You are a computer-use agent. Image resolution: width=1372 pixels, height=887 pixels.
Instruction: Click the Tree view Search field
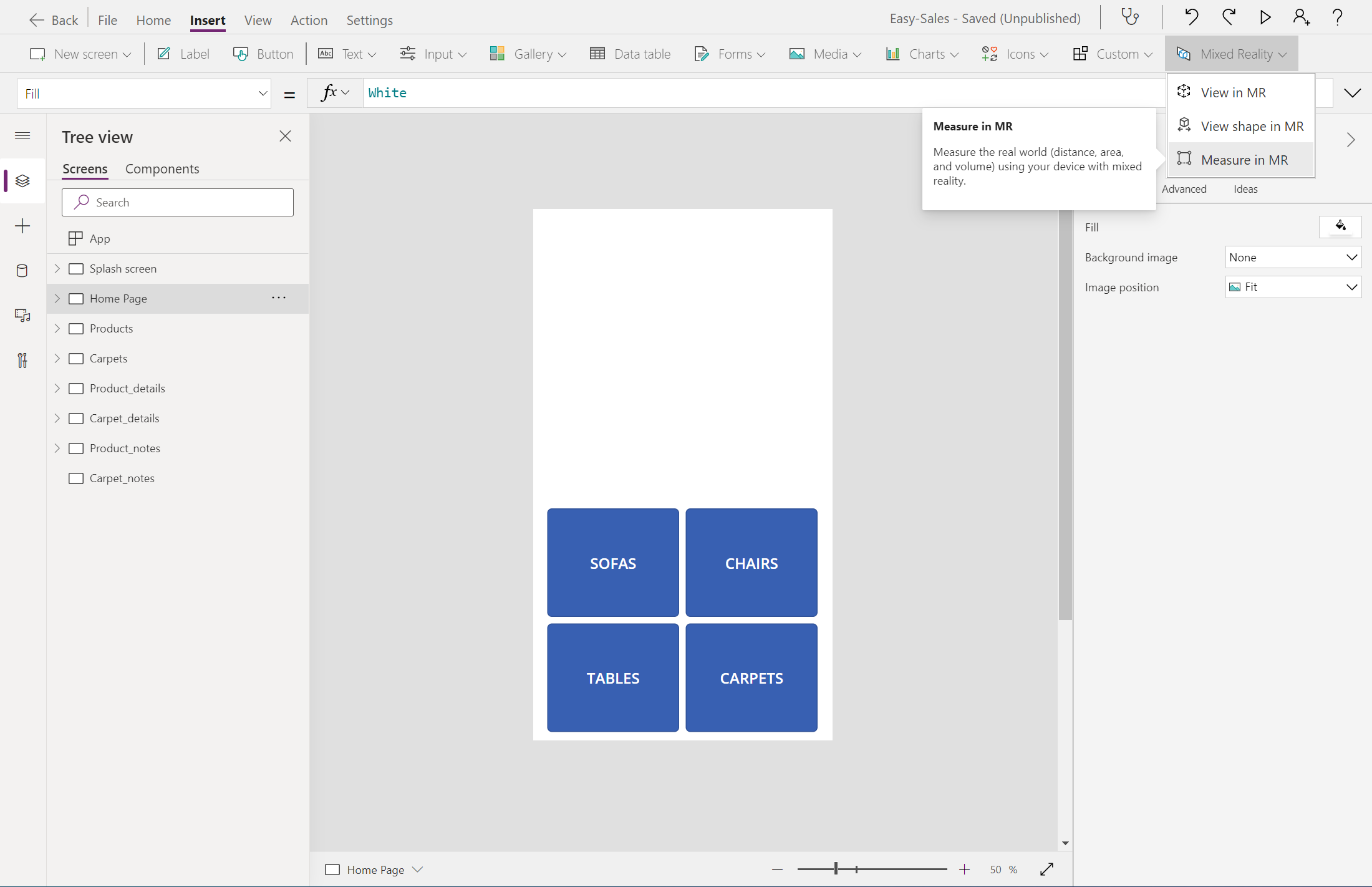click(178, 203)
